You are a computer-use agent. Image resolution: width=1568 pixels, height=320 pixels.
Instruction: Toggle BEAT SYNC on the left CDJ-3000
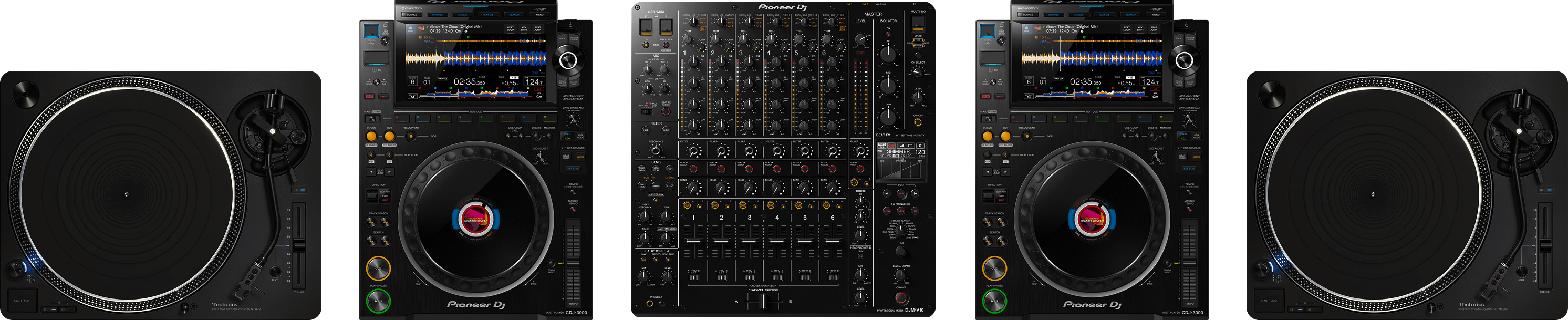567,157
